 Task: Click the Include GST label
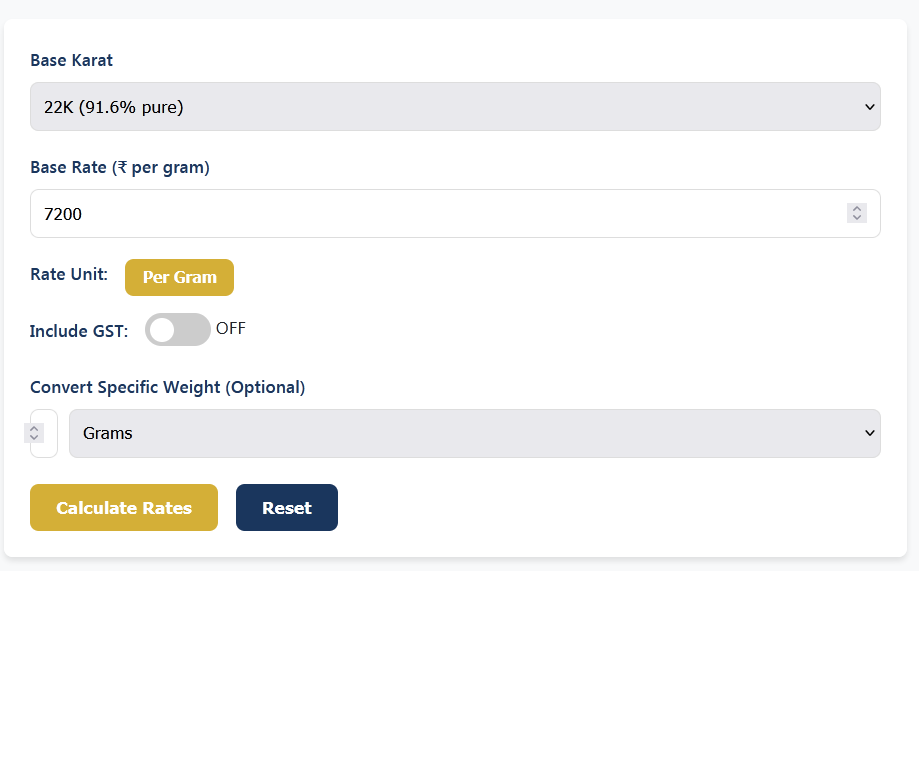coord(79,331)
